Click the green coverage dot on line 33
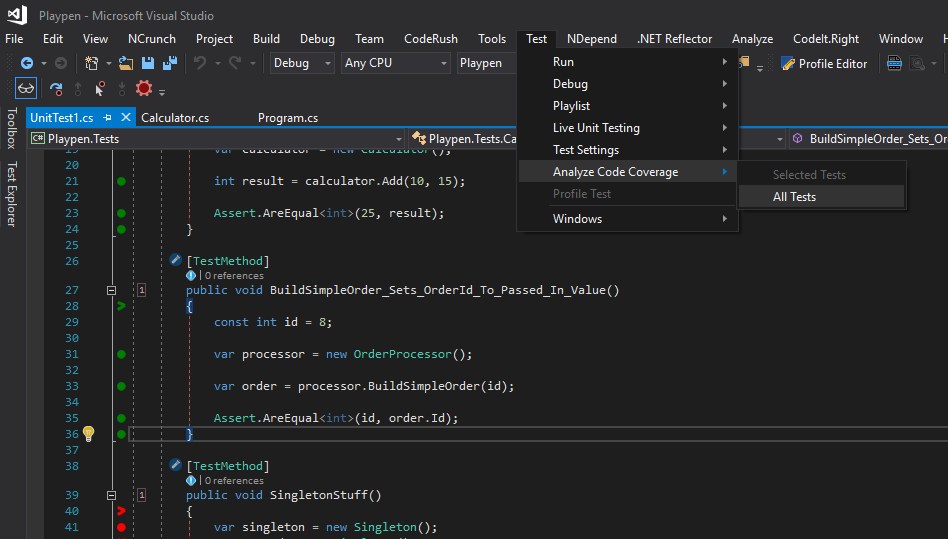This screenshot has height=539, width=948. 121,386
